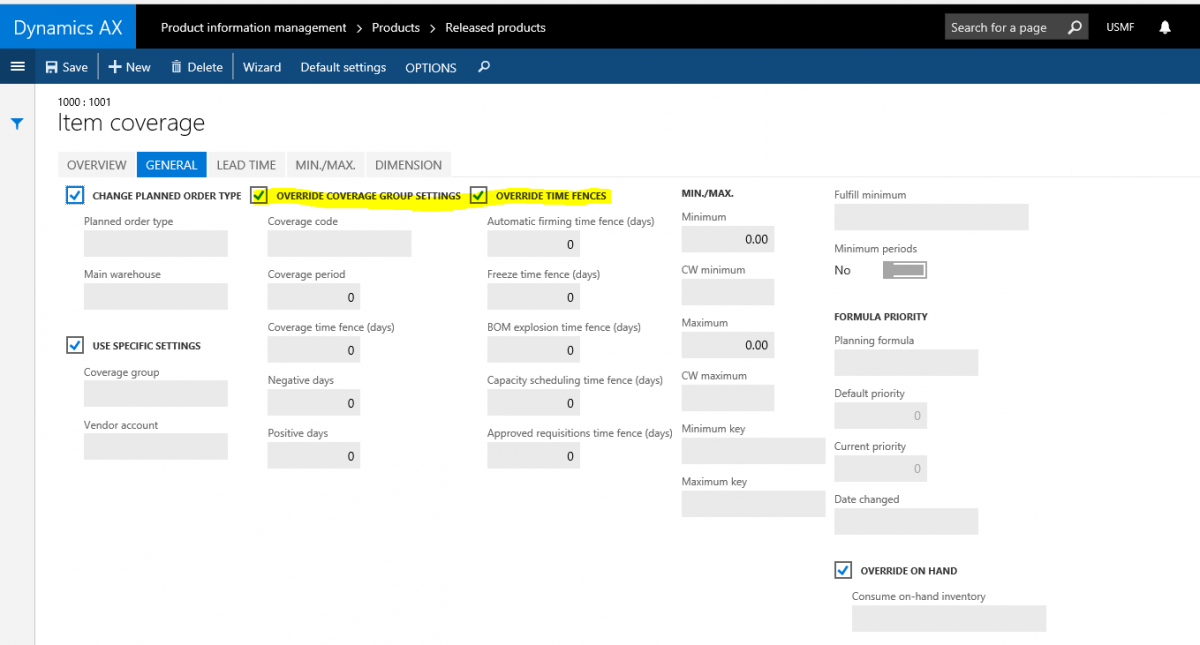Click Coverage time fence (days) field

[314, 350]
